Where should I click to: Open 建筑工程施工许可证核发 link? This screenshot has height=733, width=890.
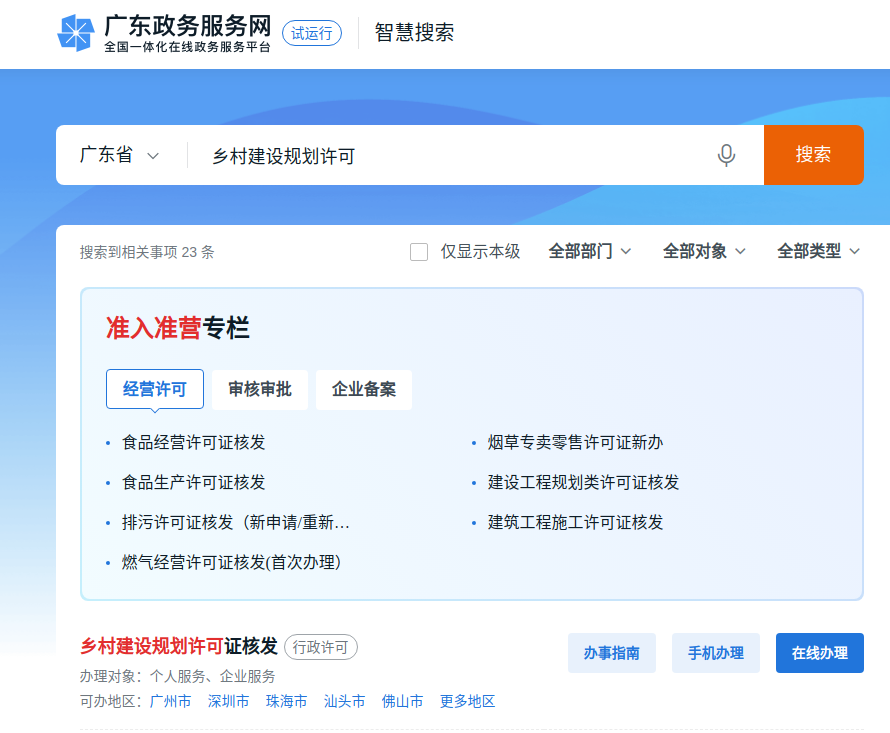point(575,522)
